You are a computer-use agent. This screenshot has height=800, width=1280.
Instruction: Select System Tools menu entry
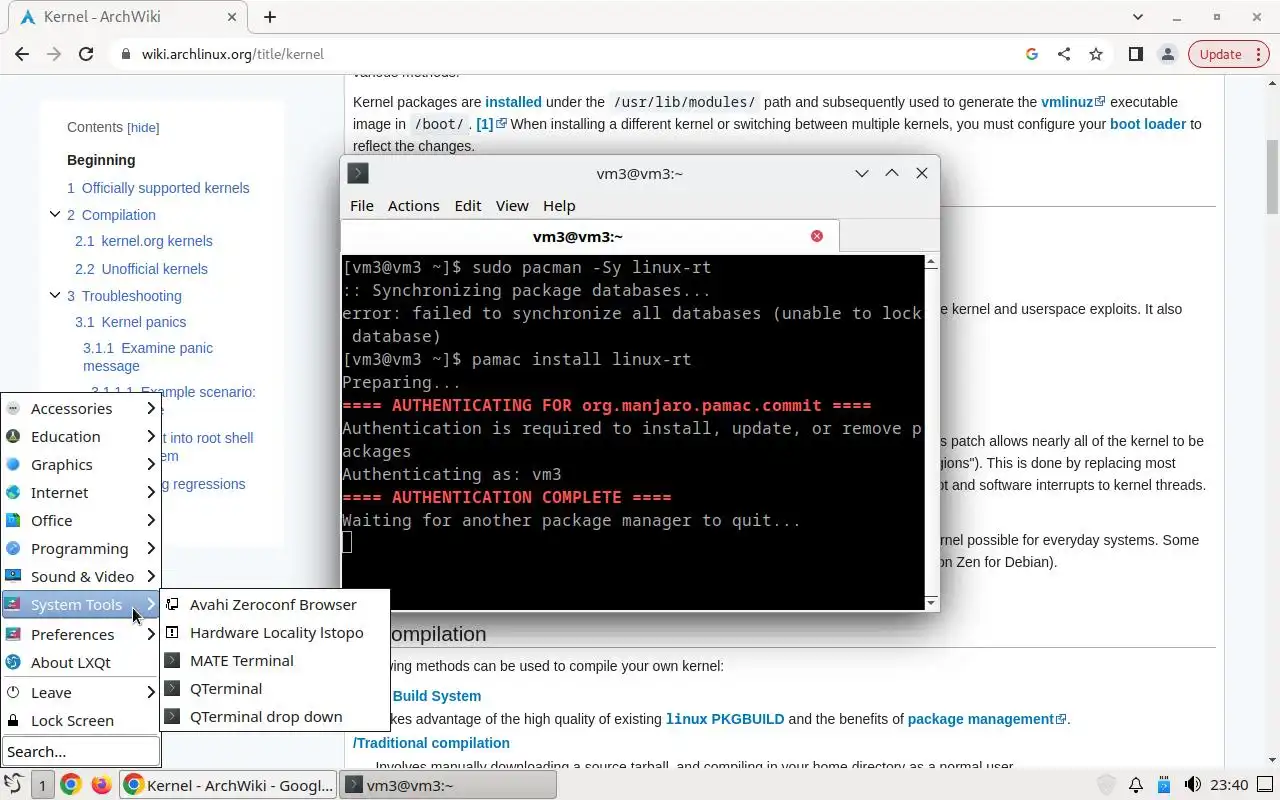click(x=80, y=604)
